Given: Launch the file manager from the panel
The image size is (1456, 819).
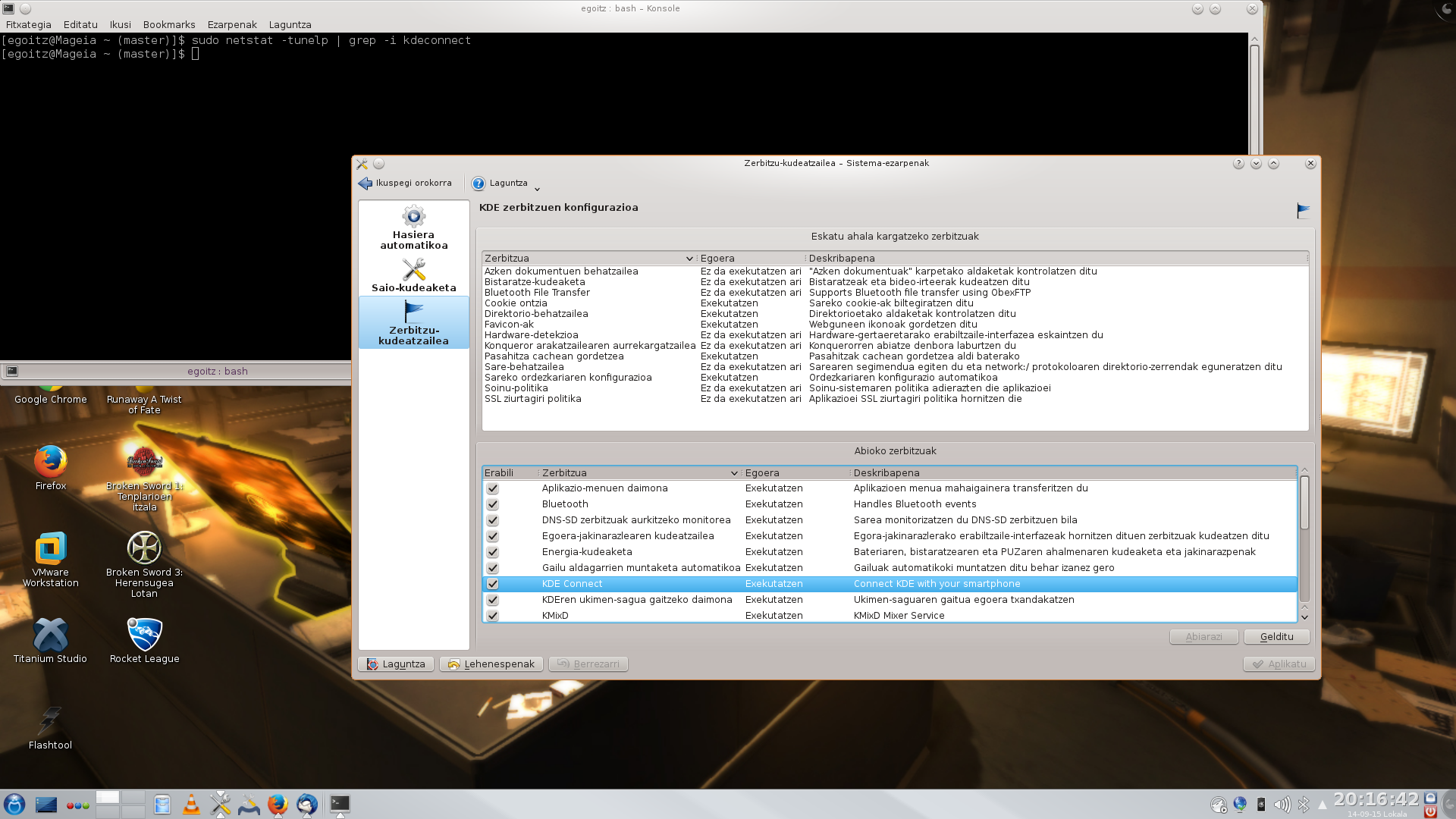Looking at the screenshot, I should point(162,805).
